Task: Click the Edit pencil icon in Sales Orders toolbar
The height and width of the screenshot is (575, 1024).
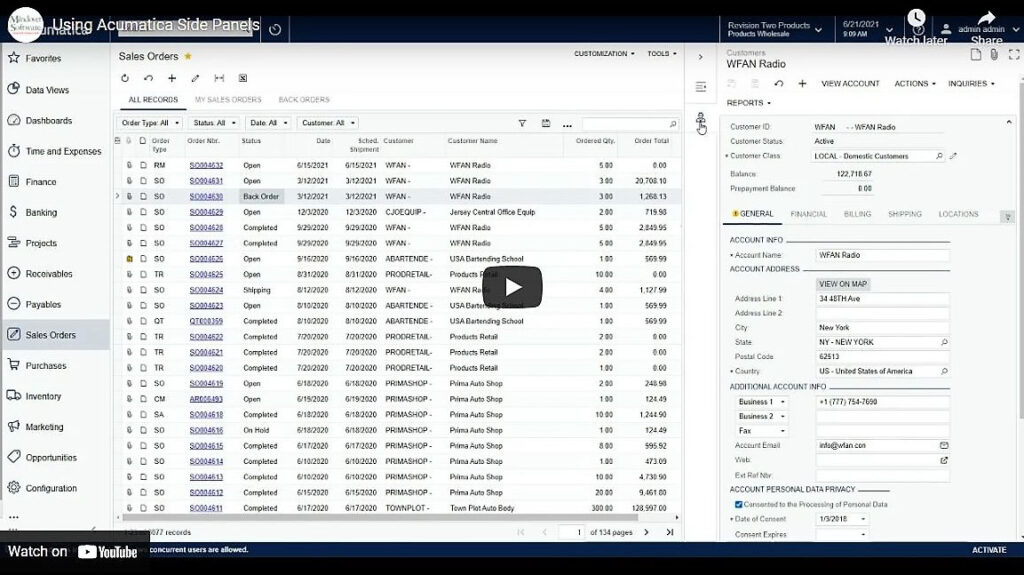Action: click(195, 78)
